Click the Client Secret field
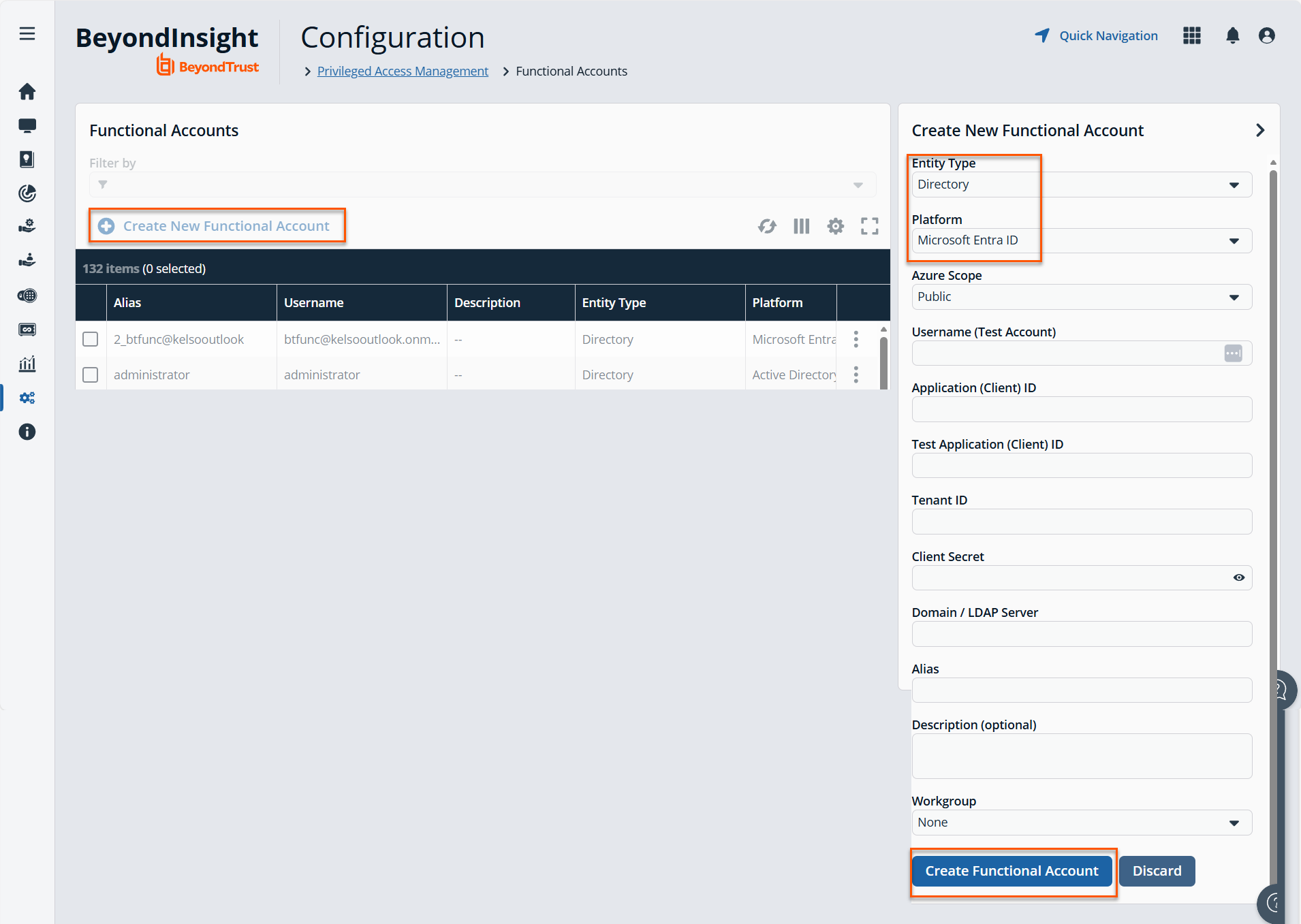The width and height of the screenshot is (1301, 924). click(x=1082, y=577)
